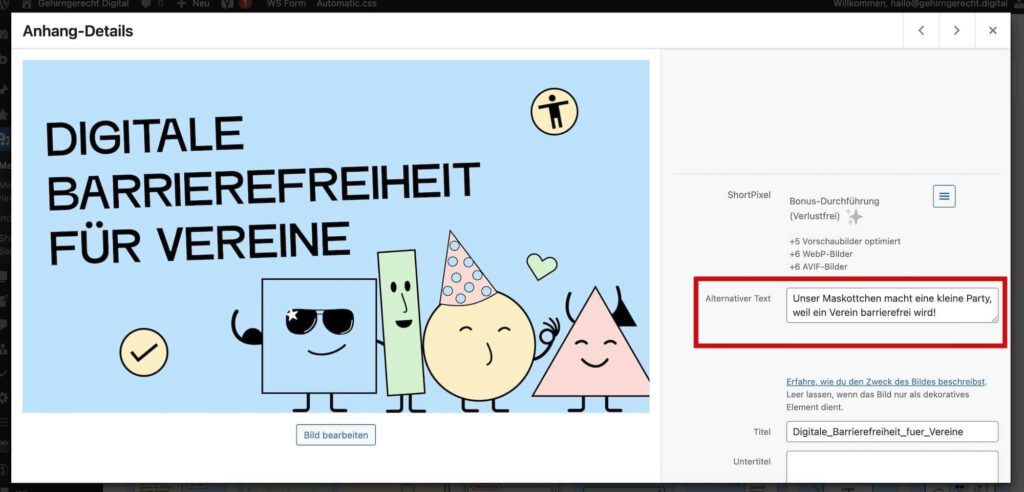Screen dimensions: 1024x492
Task: Click the 'Alternativer Text' label
Action: click(x=738, y=299)
